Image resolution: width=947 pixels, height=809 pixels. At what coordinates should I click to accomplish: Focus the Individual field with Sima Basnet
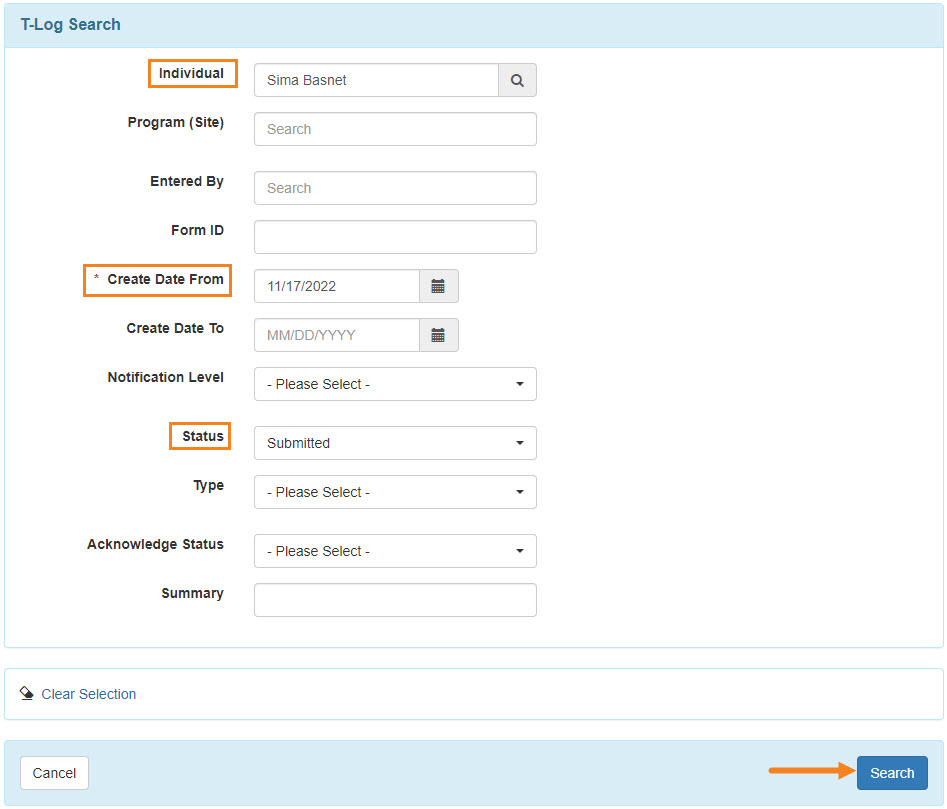[x=376, y=80]
